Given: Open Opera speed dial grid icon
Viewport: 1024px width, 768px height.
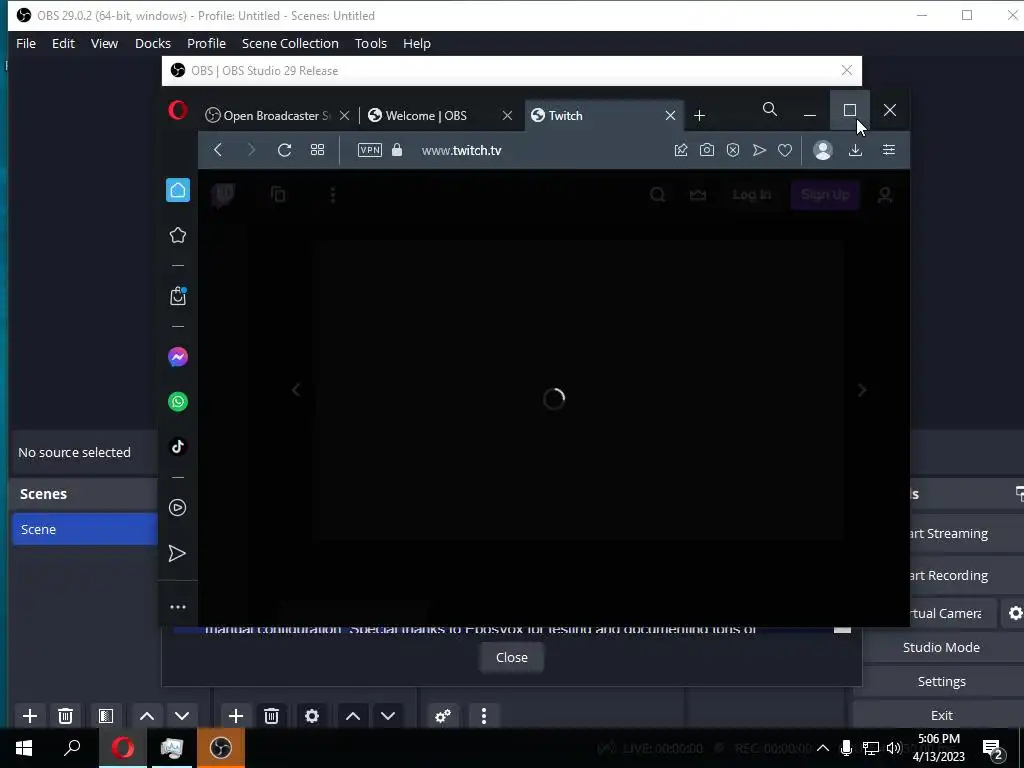Looking at the screenshot, I should [317, 150].
